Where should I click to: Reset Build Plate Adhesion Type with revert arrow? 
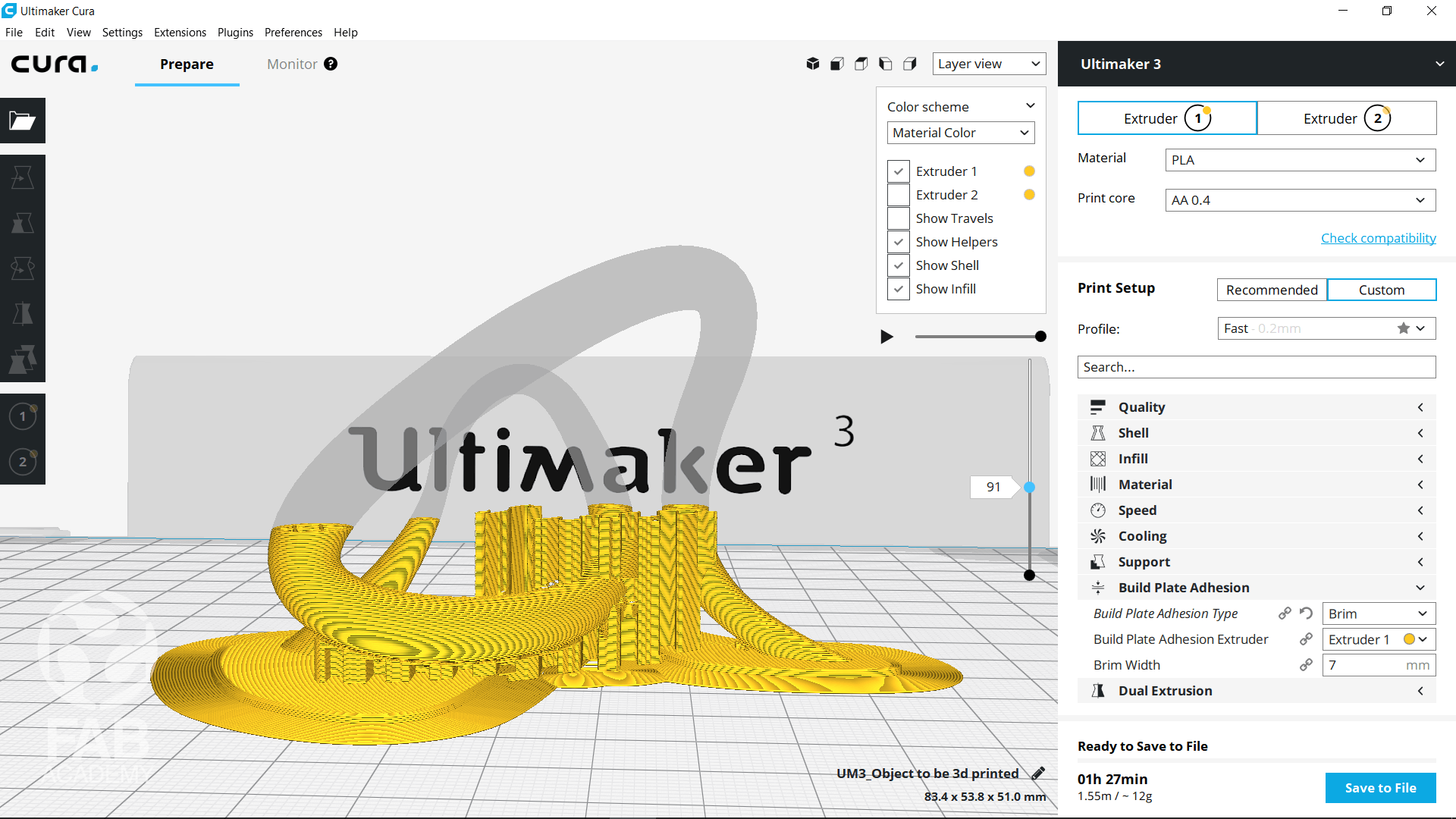[1306, 613]
